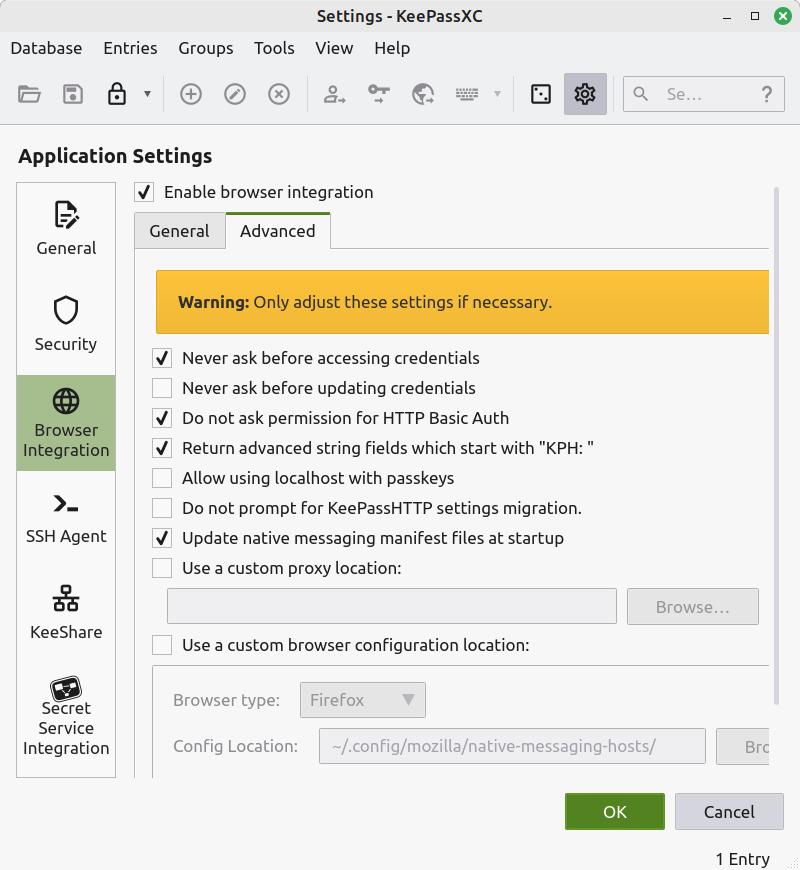The image size is (800, 870).
Task: Open the Browser type Firefox dropdown
Action: [363, 700]
